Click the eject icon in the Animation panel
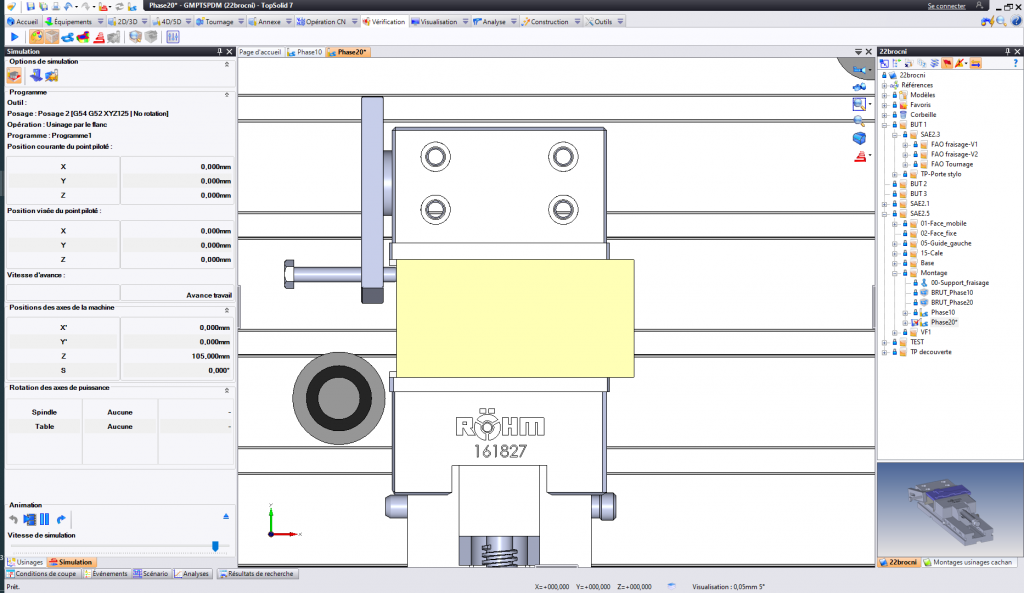This screenshot has height=593, width=1024. coord(226,516)
